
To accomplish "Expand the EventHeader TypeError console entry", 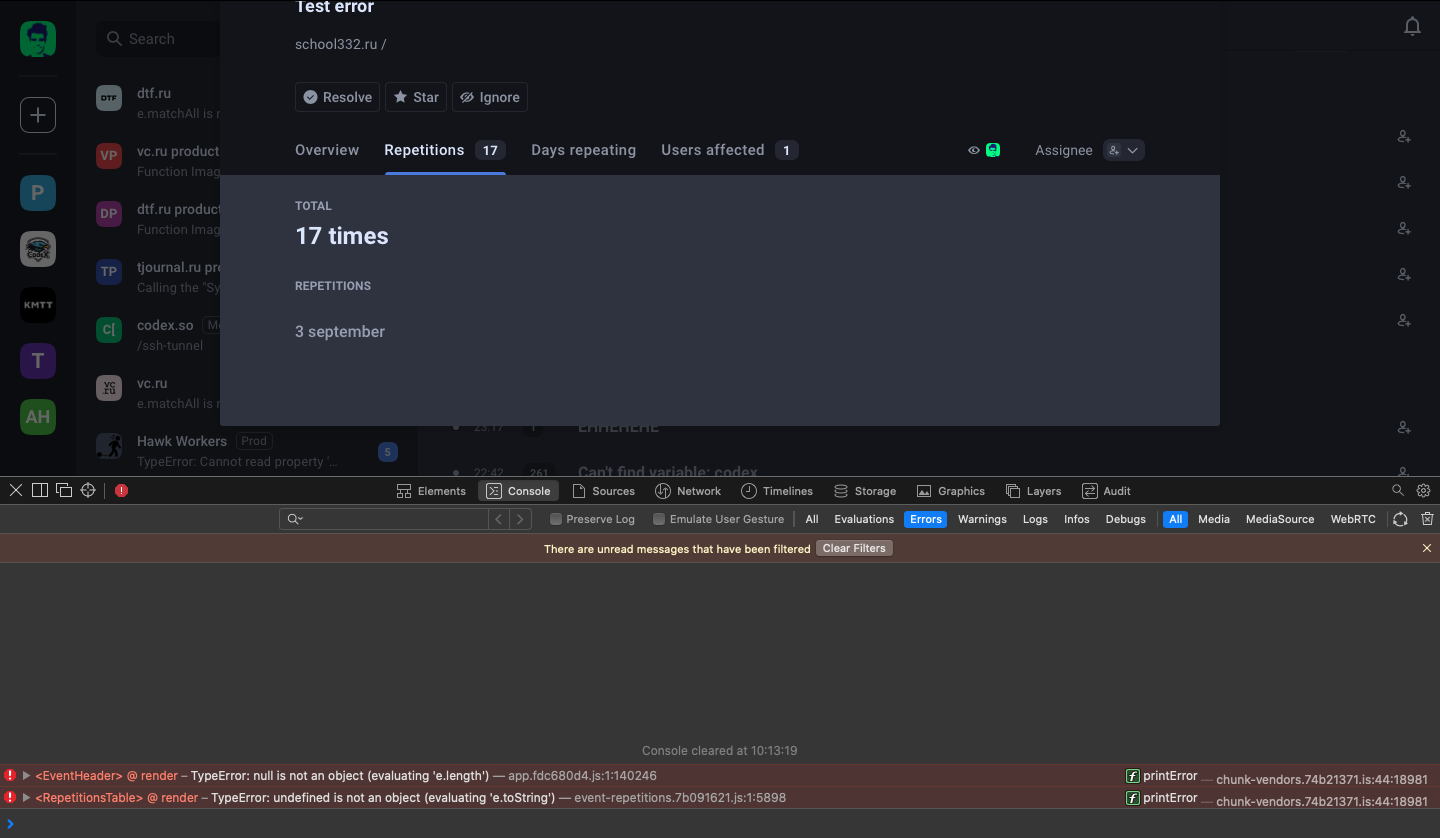I will pyautogui.click(x=25, y=775).
